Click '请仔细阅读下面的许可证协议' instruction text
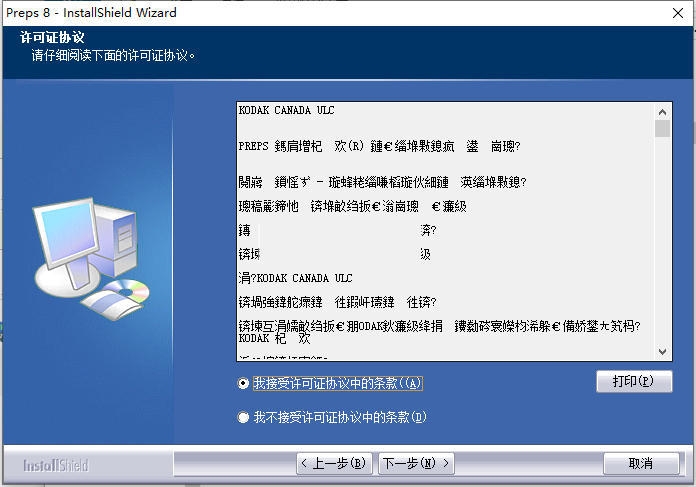This screenshot has width=696, height=487. point(113,55)
